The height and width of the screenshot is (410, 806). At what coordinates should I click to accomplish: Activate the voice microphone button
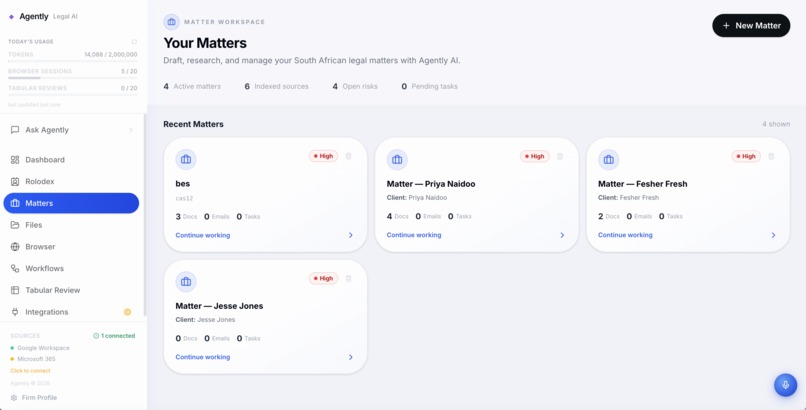click(785, 385)
